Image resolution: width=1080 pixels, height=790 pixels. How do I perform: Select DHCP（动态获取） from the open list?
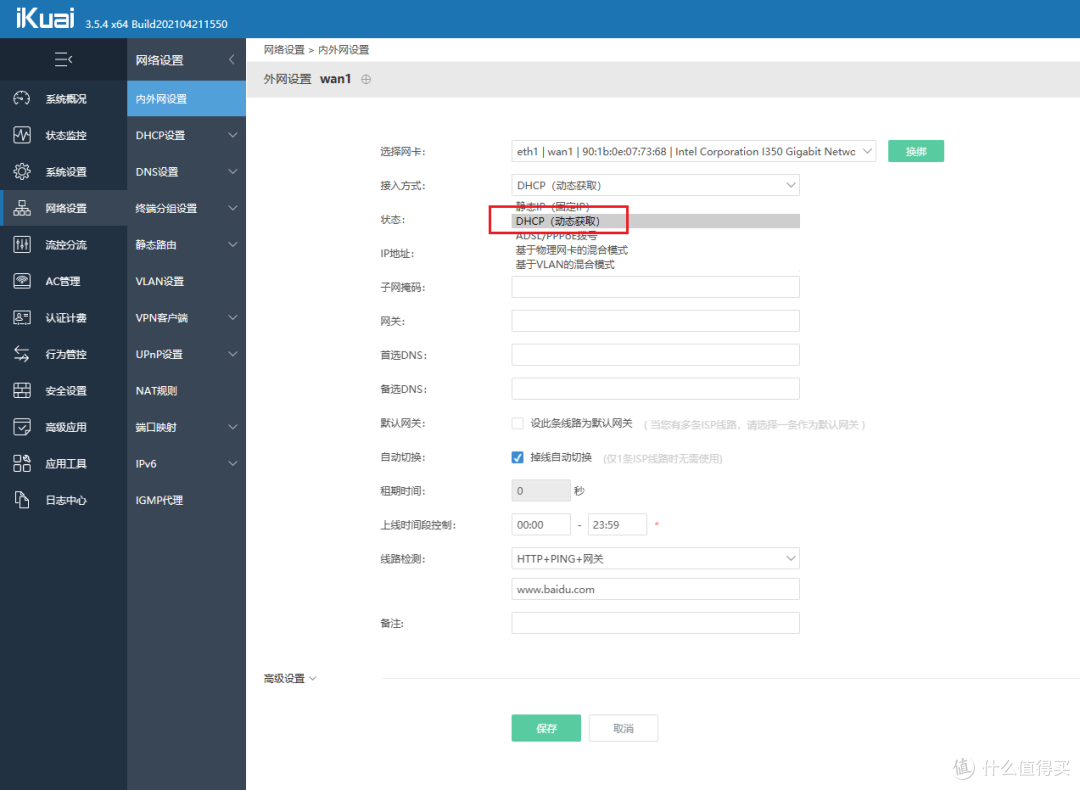pos(560,220)
